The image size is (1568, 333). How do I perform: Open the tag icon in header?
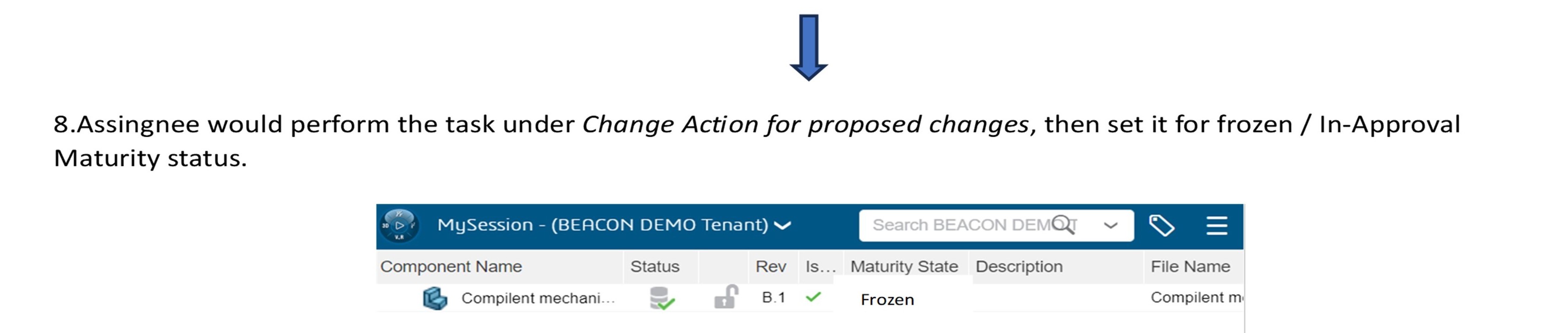coord(1161,226)
